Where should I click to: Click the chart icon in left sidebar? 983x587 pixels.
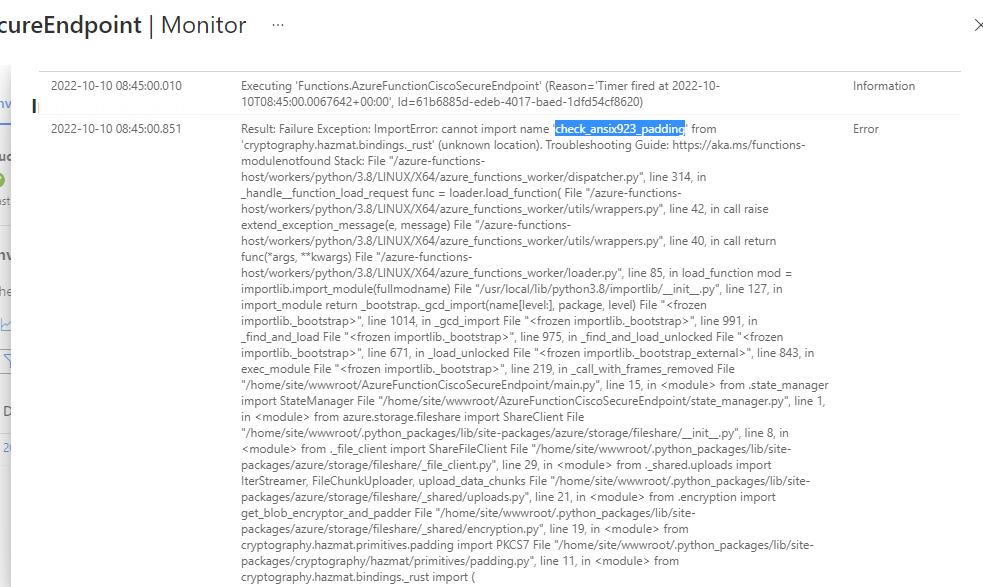tap(5, 324)
